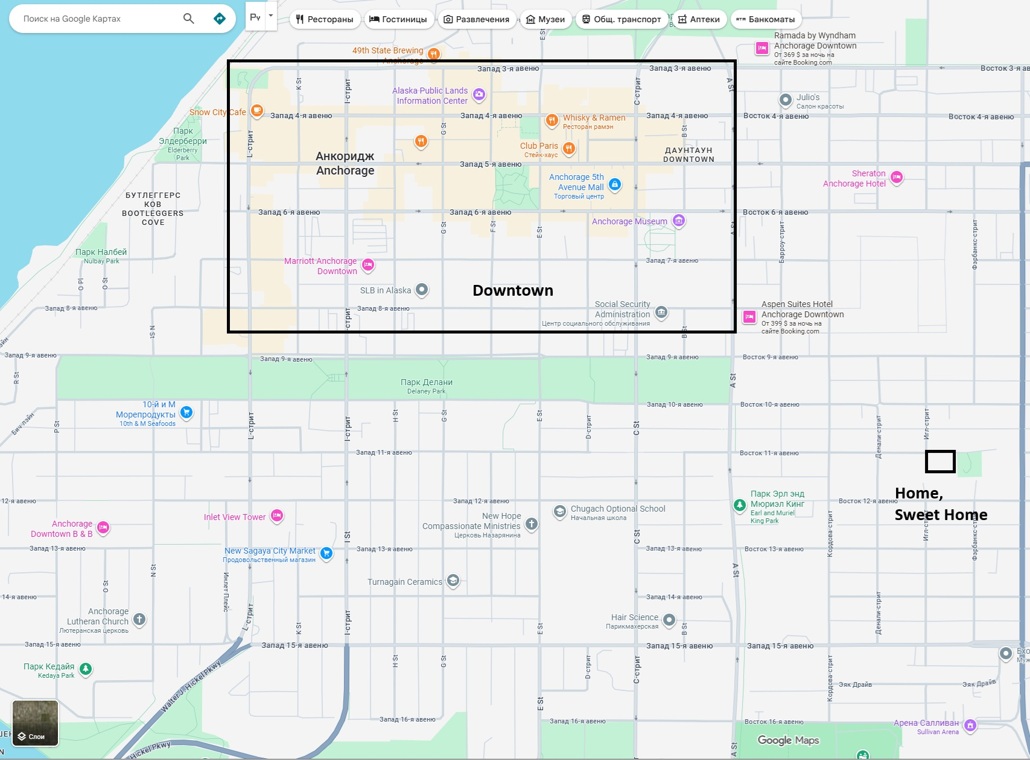Click the Парк Элдерберри label

[x=183, y=136]
